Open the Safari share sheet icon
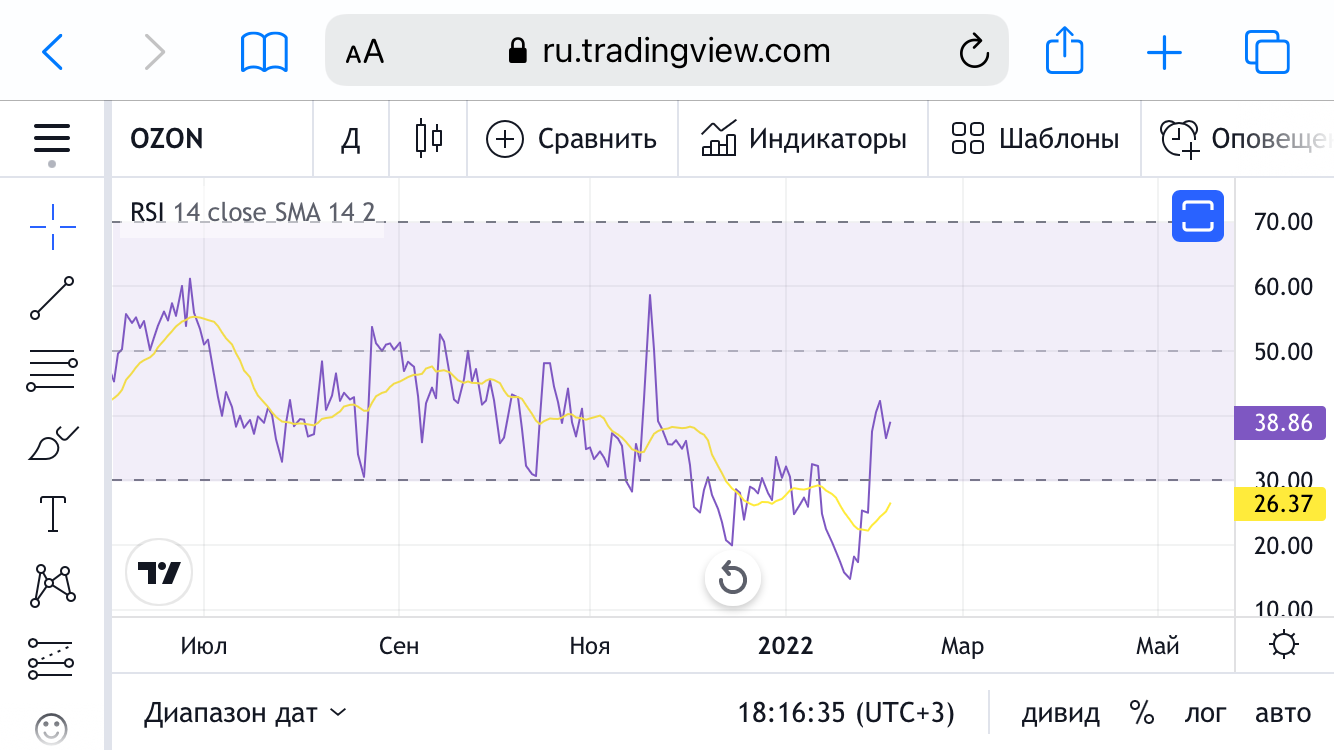Image resolution: width=1334 pixels, height=750 pixels. point(1064,49)
